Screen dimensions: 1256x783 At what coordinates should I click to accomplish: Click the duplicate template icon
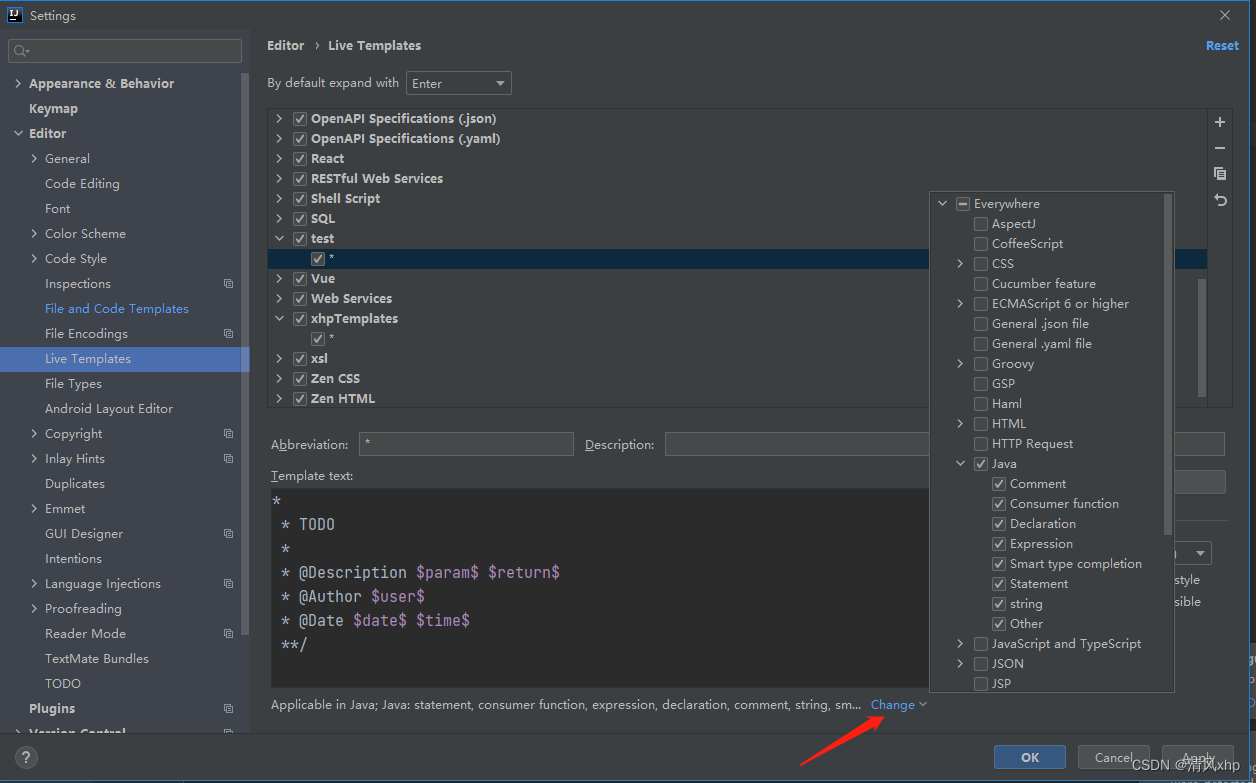click(x=1219, y=174)
